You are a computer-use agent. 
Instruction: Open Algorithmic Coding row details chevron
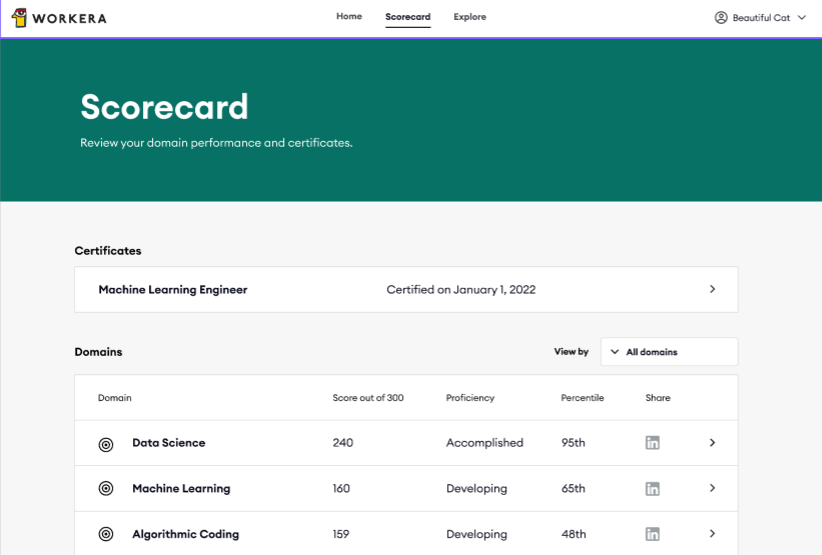(x=712, y=534)
